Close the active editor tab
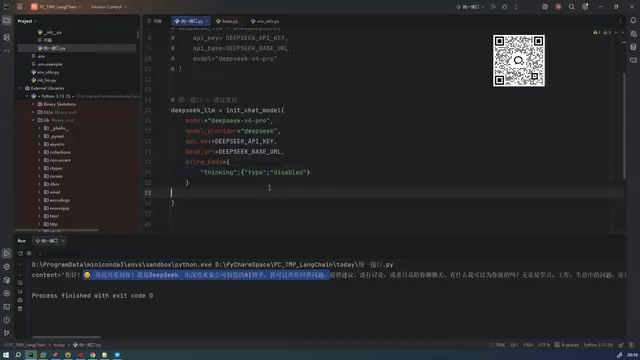The width and height of the screenshot is (640, 360). tap(207, 21)
